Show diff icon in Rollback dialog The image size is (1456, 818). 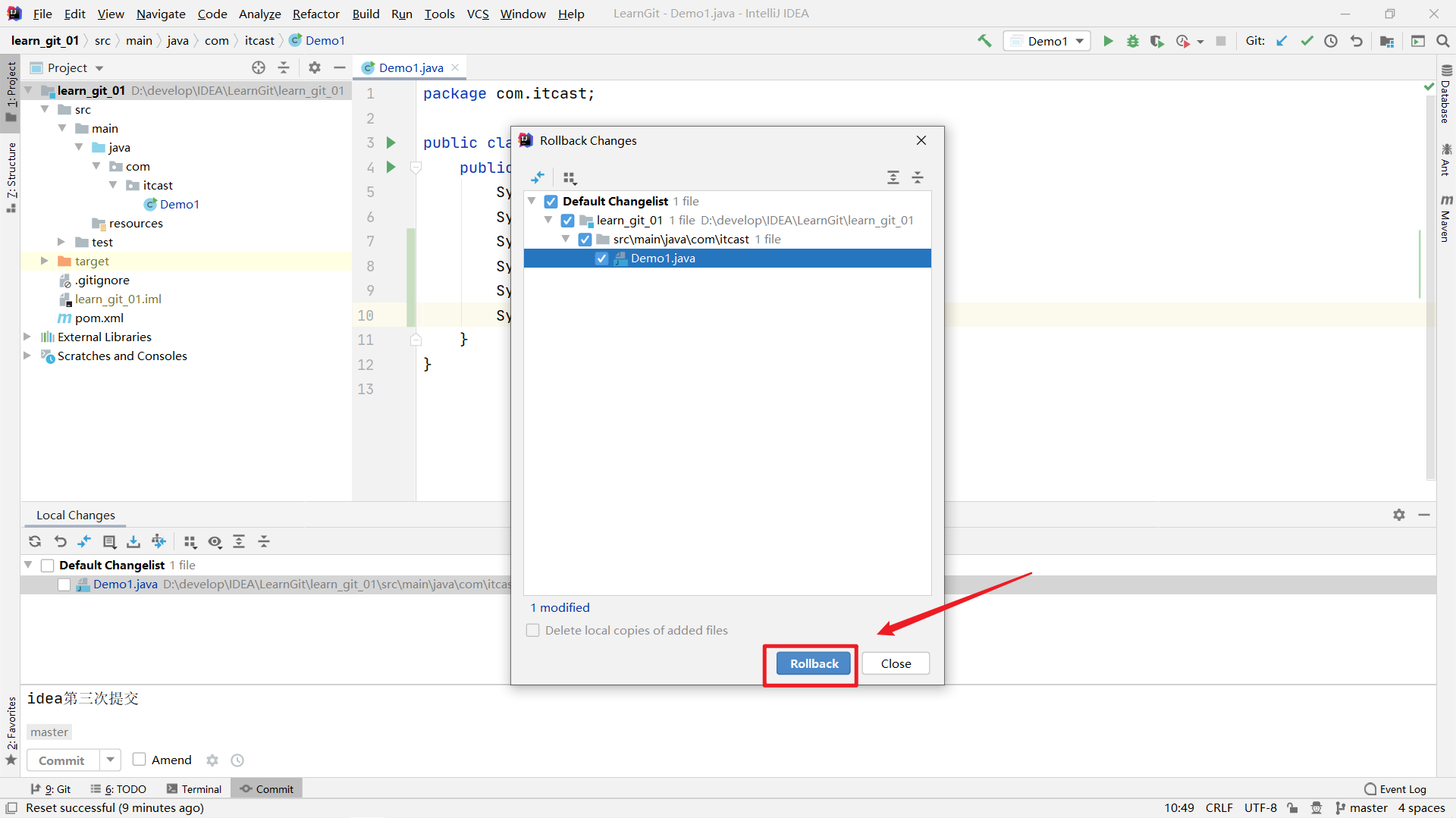(538, 177)
